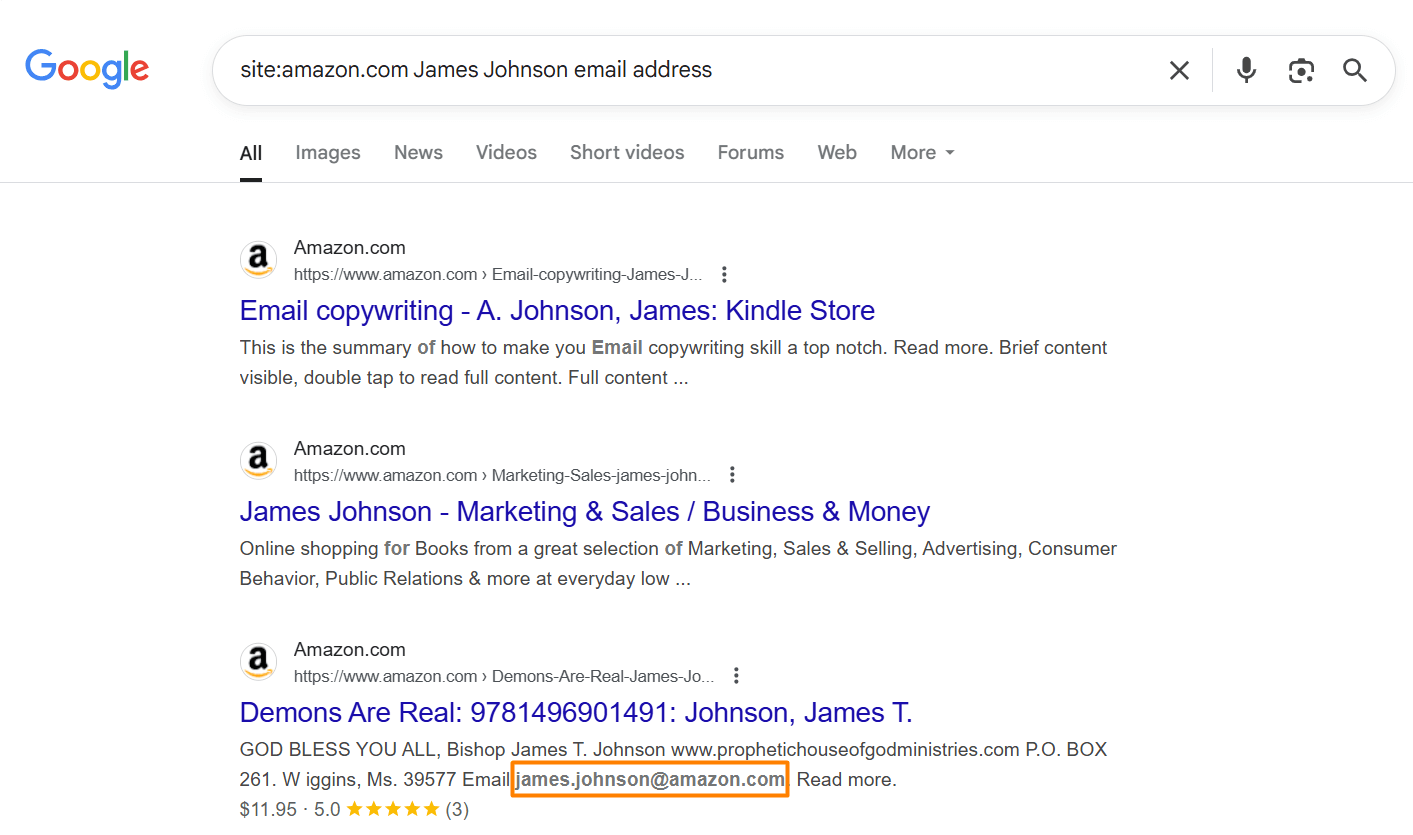Click the Google logo

pos(87,69)
